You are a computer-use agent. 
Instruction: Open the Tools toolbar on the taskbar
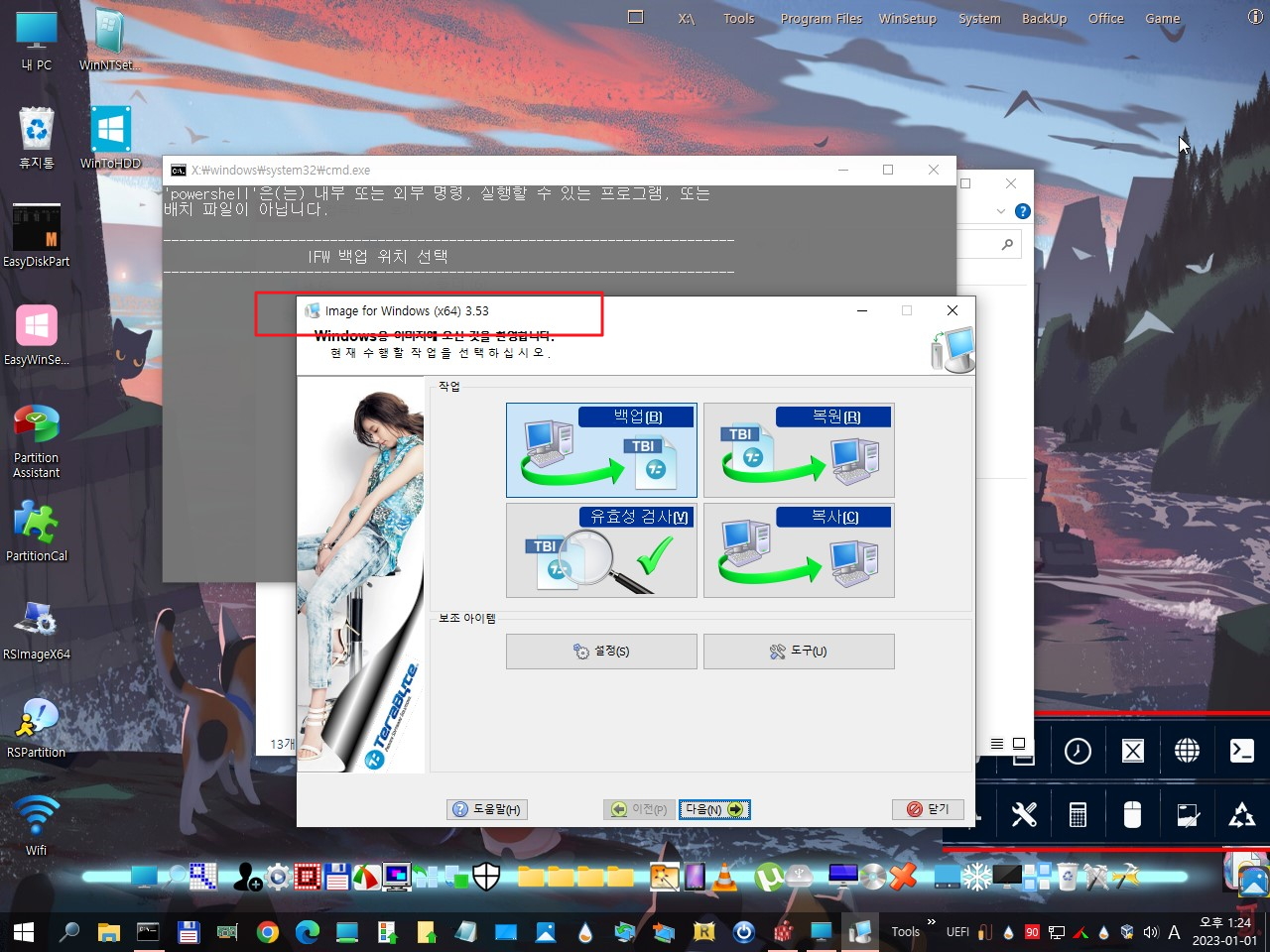[x=905, y=932]
